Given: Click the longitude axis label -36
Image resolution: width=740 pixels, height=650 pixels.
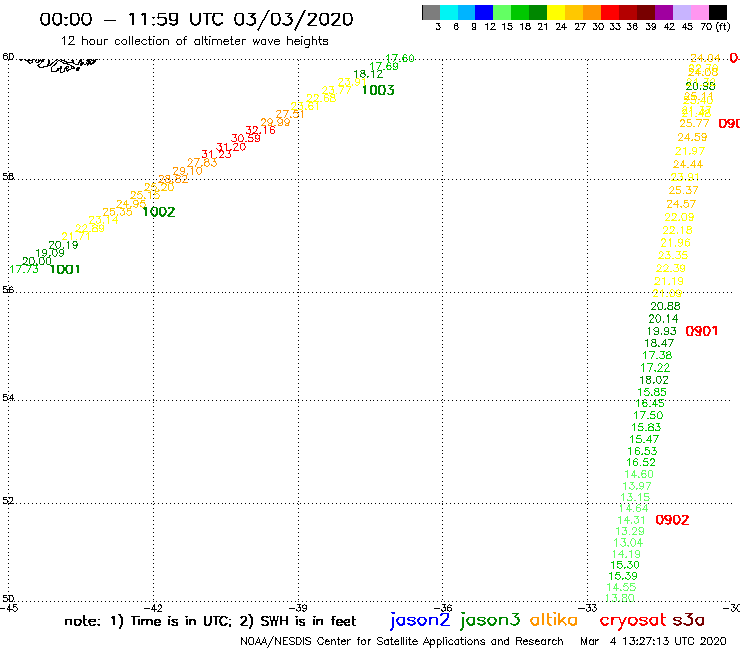Looking at the screenshot, I should pos(443,608).
